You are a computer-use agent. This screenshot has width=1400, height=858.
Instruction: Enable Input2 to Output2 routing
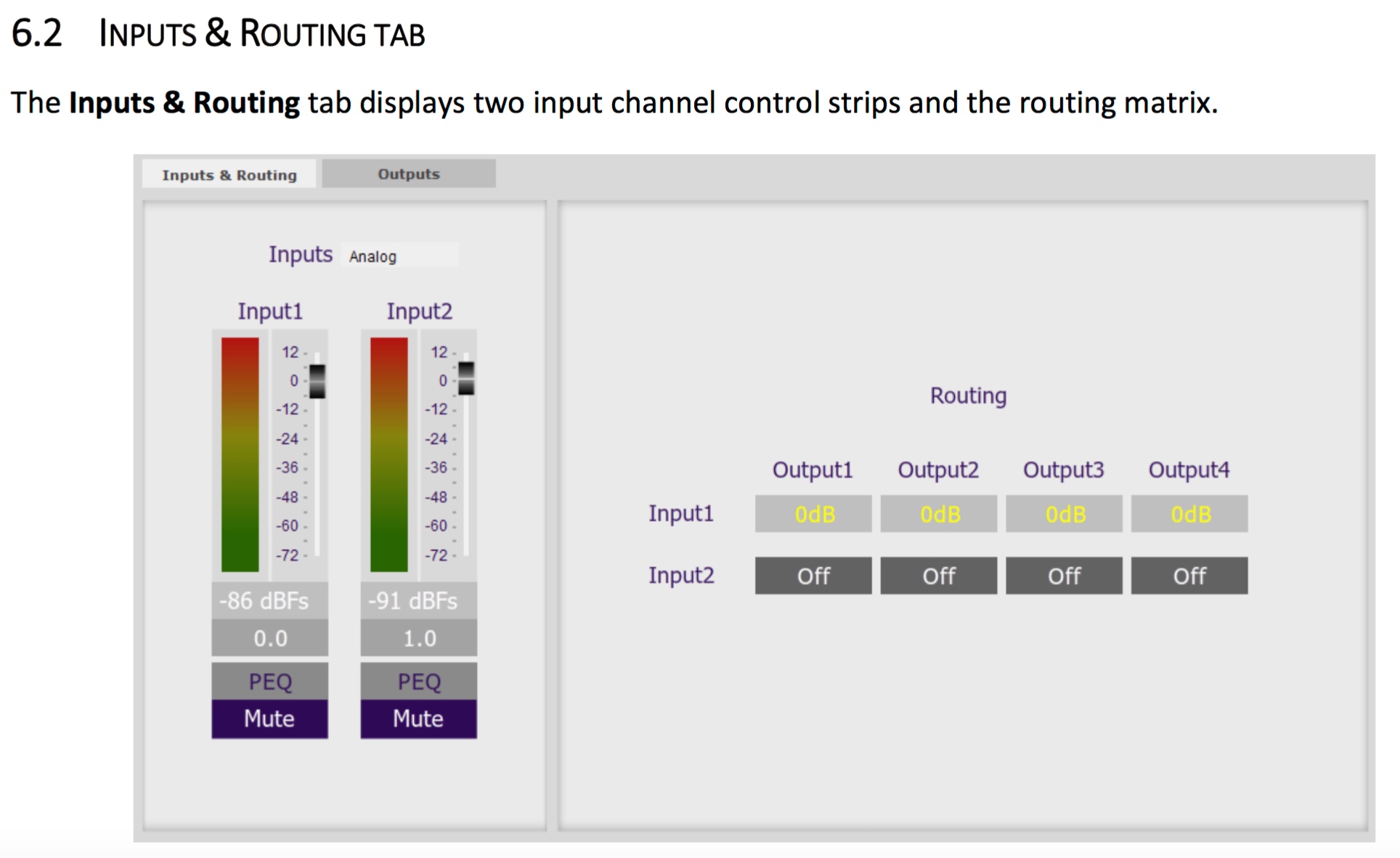tap(938, 576)
